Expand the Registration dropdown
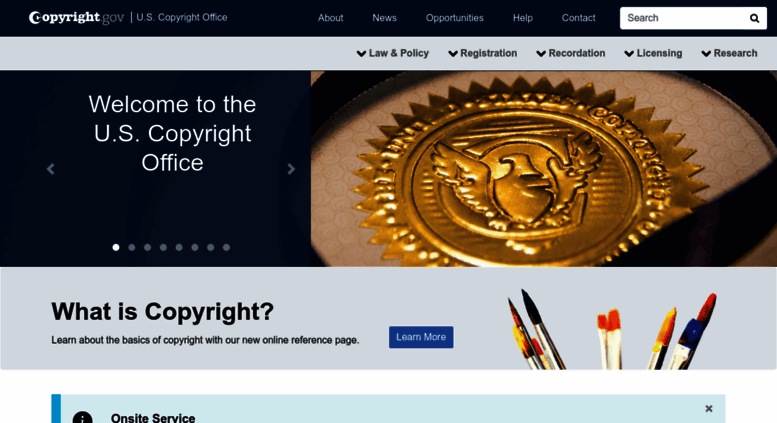This screenshot has height=423, width=777. coord(483,53)
